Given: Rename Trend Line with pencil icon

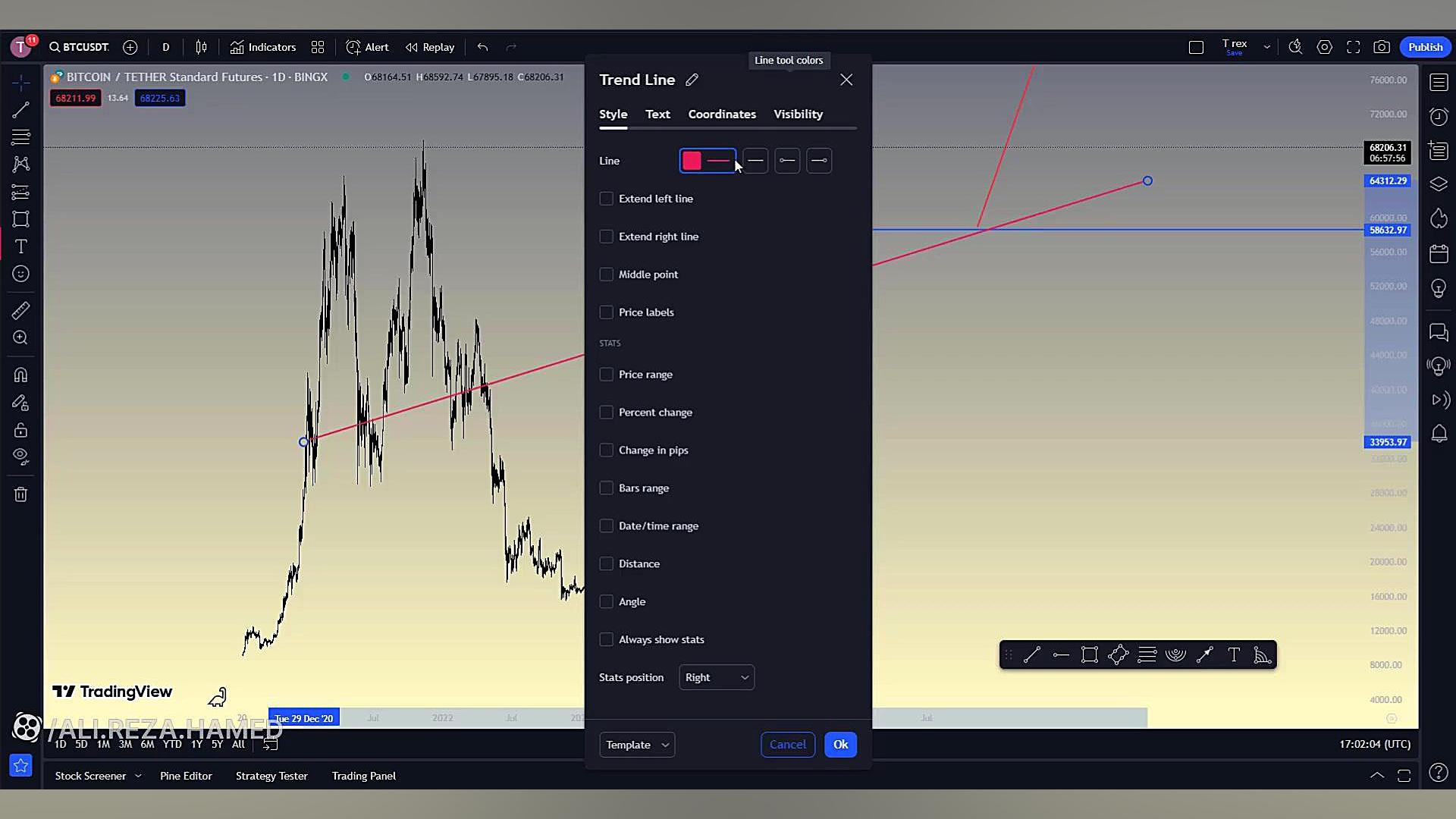Looking at the screenshot, I should click(692, 80).
